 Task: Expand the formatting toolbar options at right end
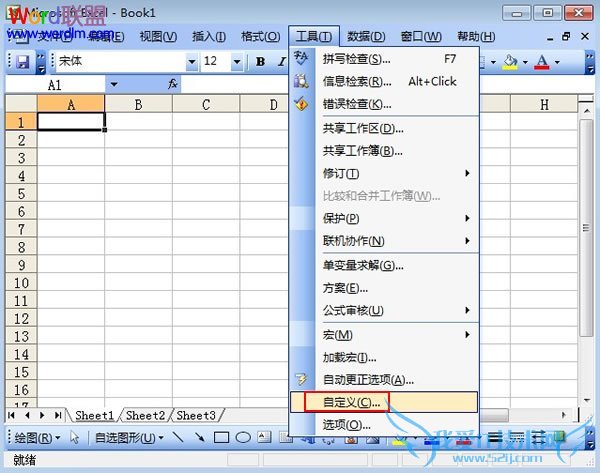pyautogui.click(x=590, y=62)
